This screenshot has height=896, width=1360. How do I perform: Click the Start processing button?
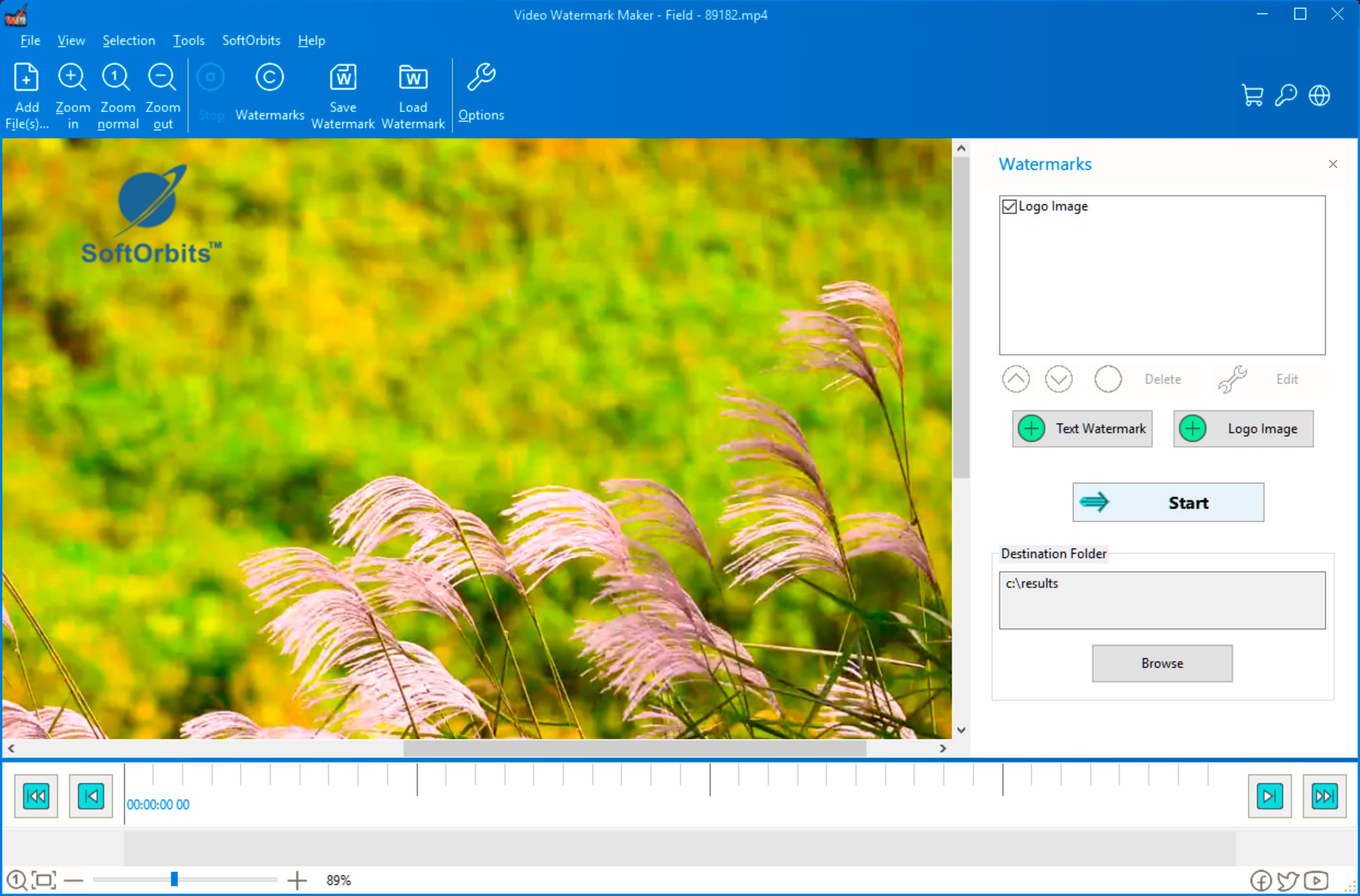[x=1163, y=503]
